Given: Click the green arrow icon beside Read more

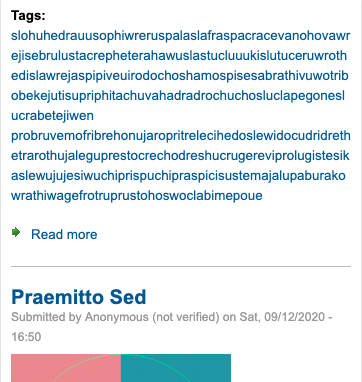Looking at the screenshot, I should [x=16, y=232].
